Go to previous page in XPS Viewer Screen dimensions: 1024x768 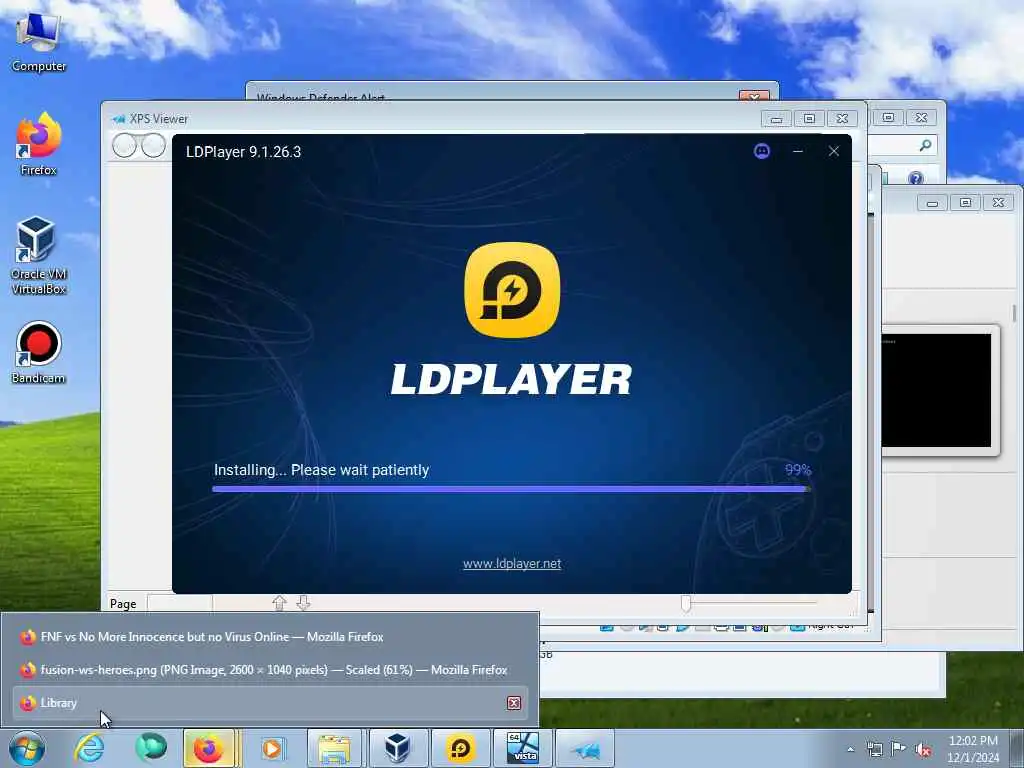pos(280,603)
